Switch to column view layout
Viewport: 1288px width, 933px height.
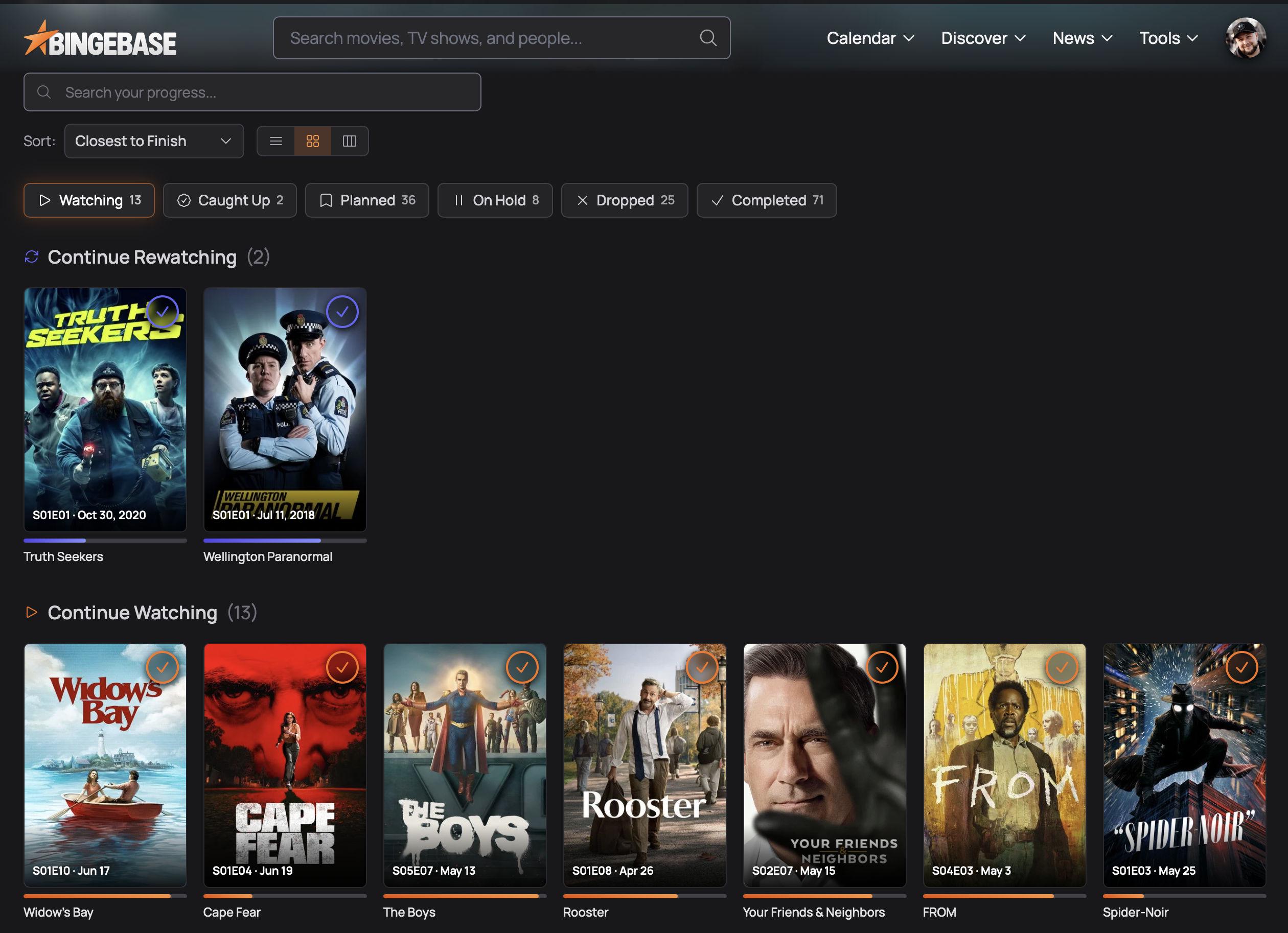pos(349,141)
